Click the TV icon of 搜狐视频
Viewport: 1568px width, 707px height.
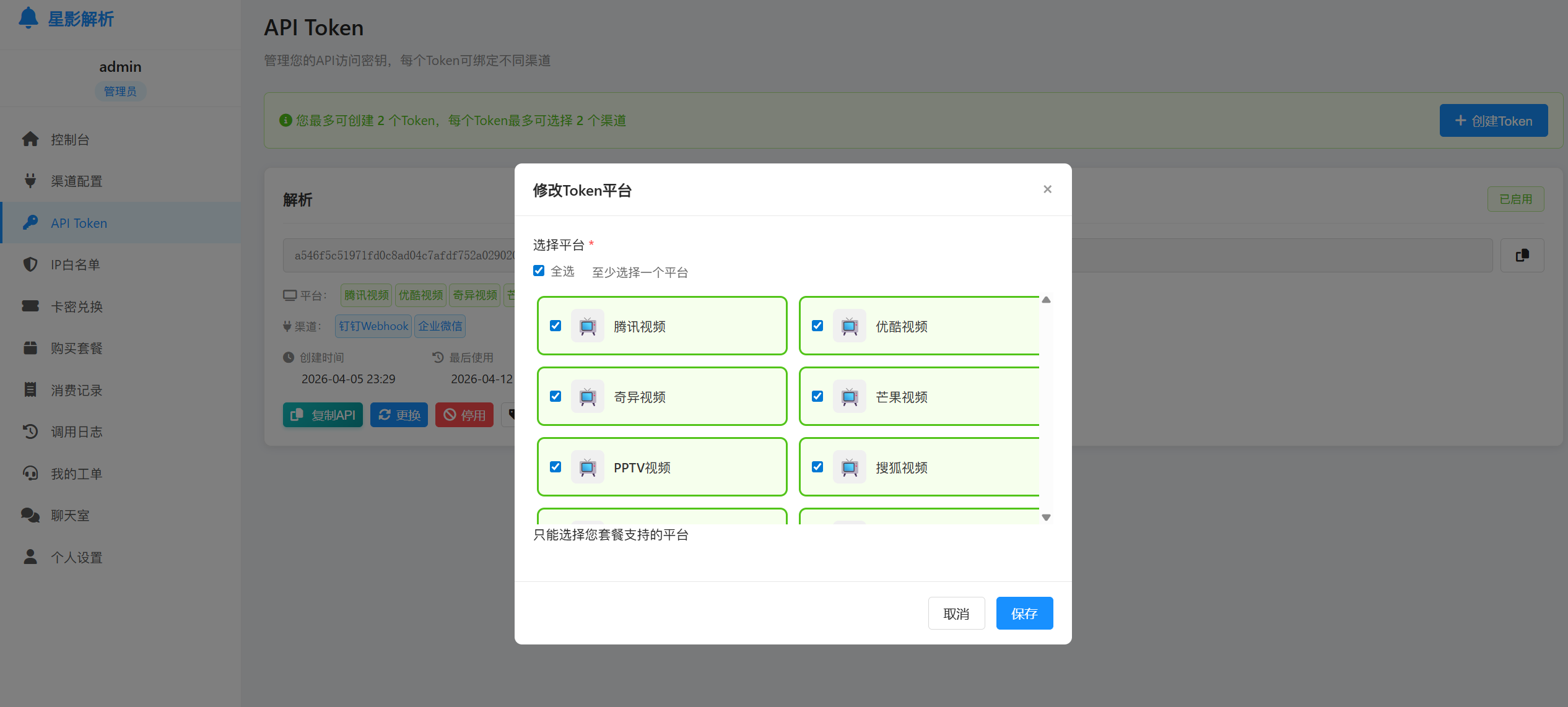(850, 467)
